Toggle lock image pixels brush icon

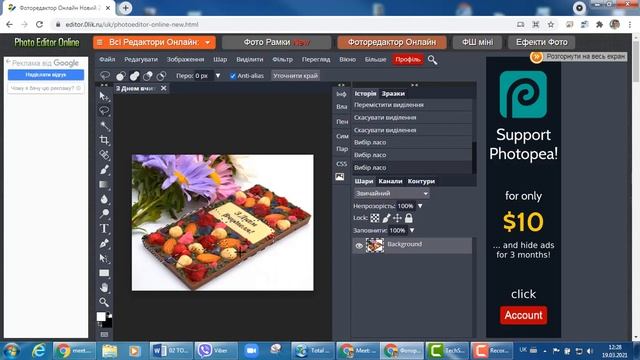(x=386, y=218)
